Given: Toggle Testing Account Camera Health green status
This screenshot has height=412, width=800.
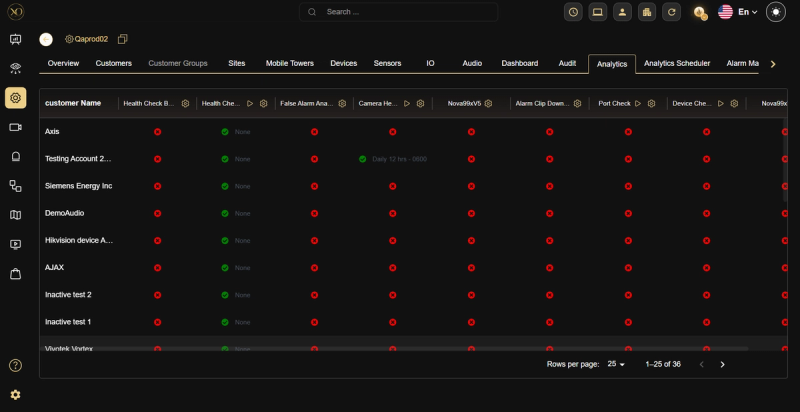Looking at the screenshot, I should 363,159.
